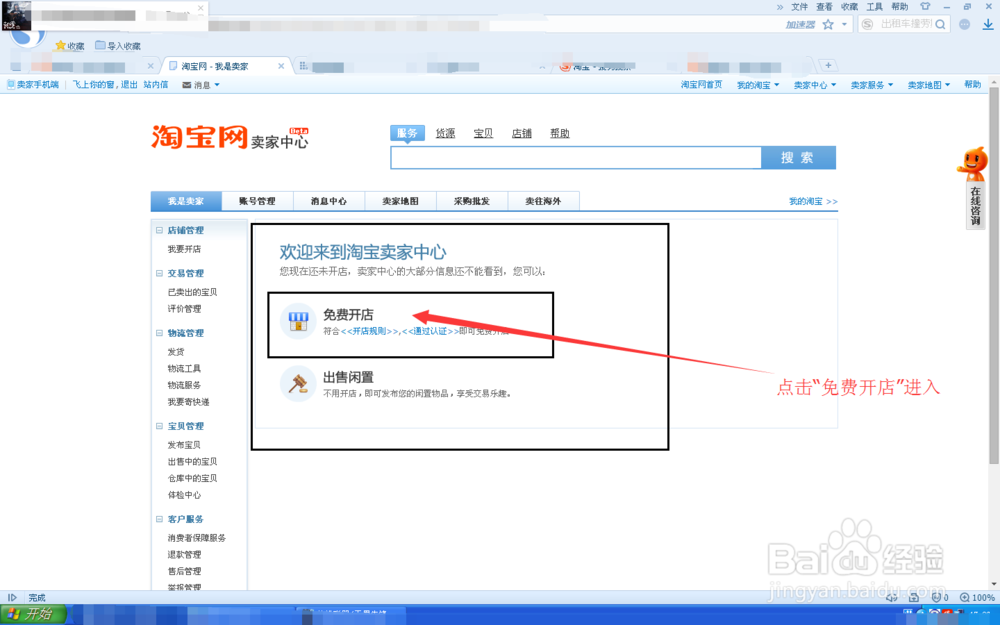Click the 导入收藏 folder icon
The image size is (1000, 625).
pos(102,45)
